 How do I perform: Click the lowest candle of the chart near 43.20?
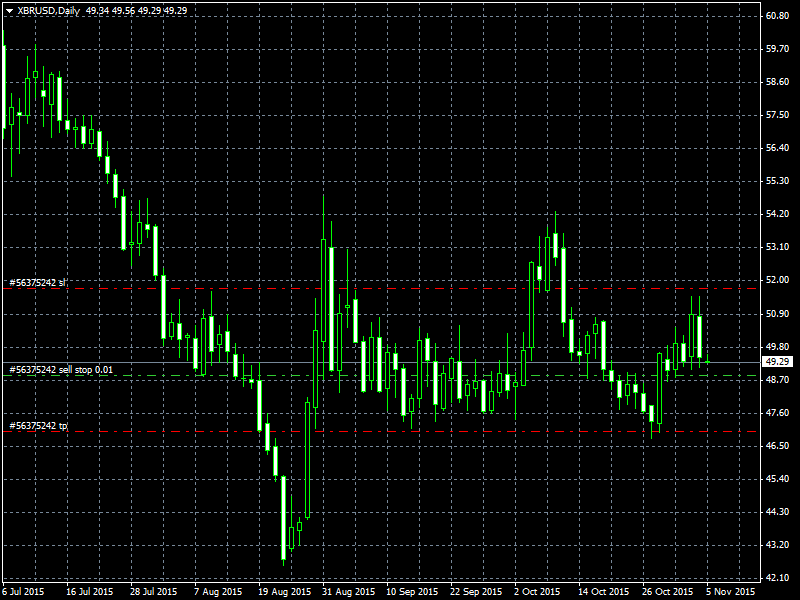[284, 518]
